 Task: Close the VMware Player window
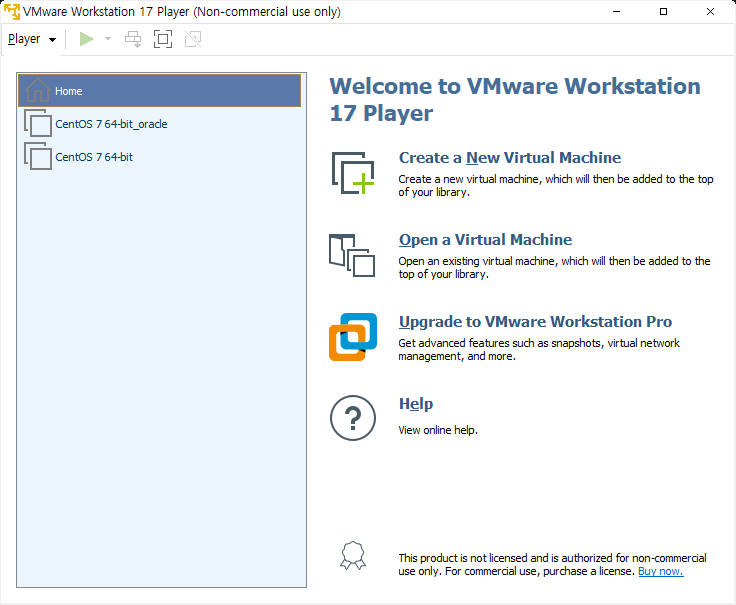710,12
